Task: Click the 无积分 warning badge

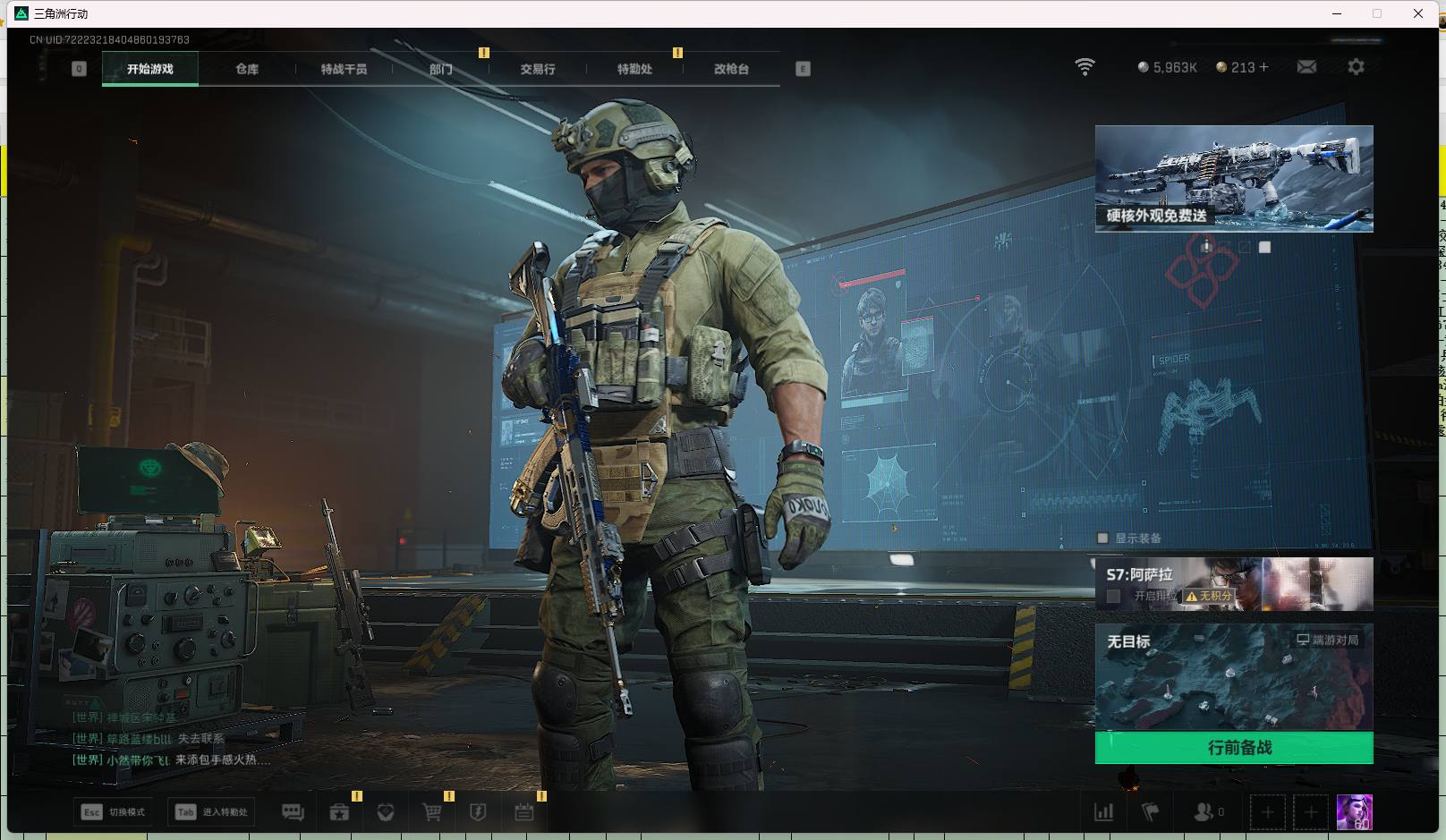Action: 1209,596
